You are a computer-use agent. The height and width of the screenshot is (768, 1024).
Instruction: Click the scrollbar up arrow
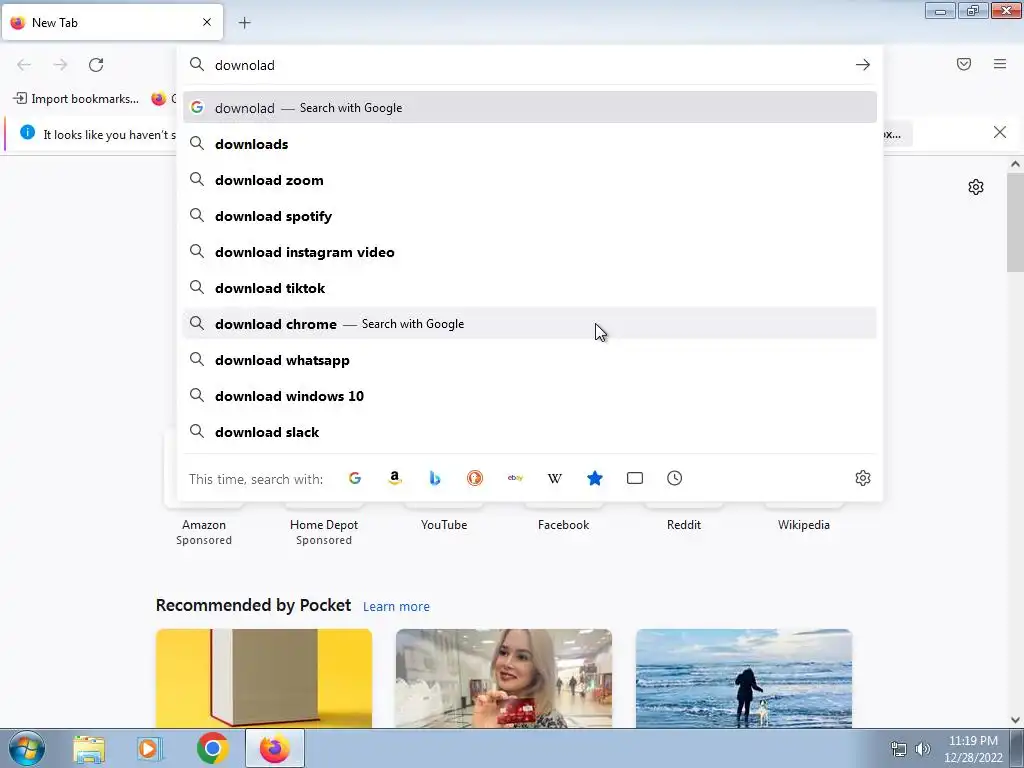pyautogui.click(x=1015, y=164)
